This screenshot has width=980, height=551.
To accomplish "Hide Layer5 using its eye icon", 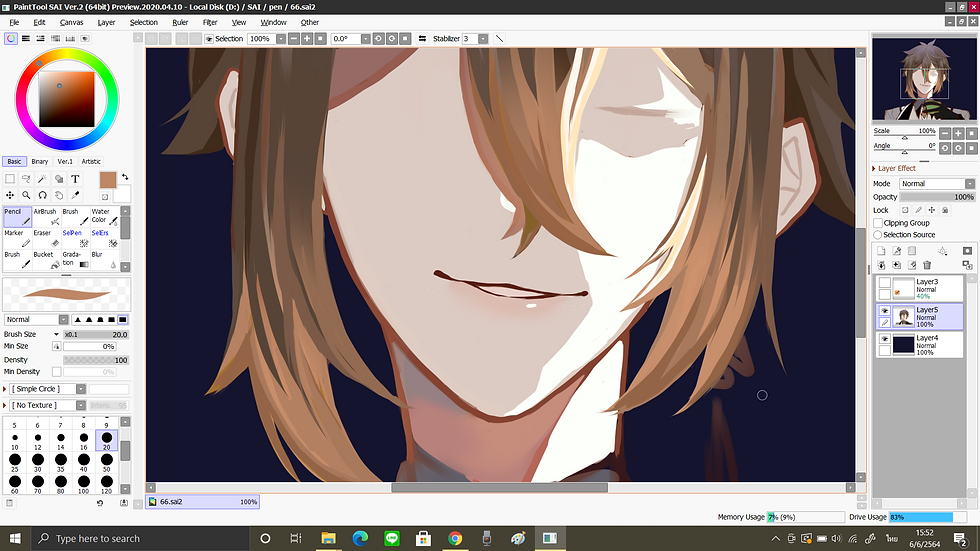I will pyautogui.click(x=884, y=310).
